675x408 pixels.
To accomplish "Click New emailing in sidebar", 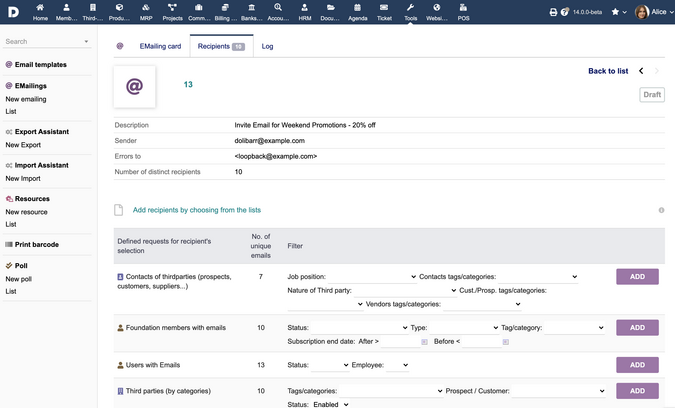I will click(26, 99).
